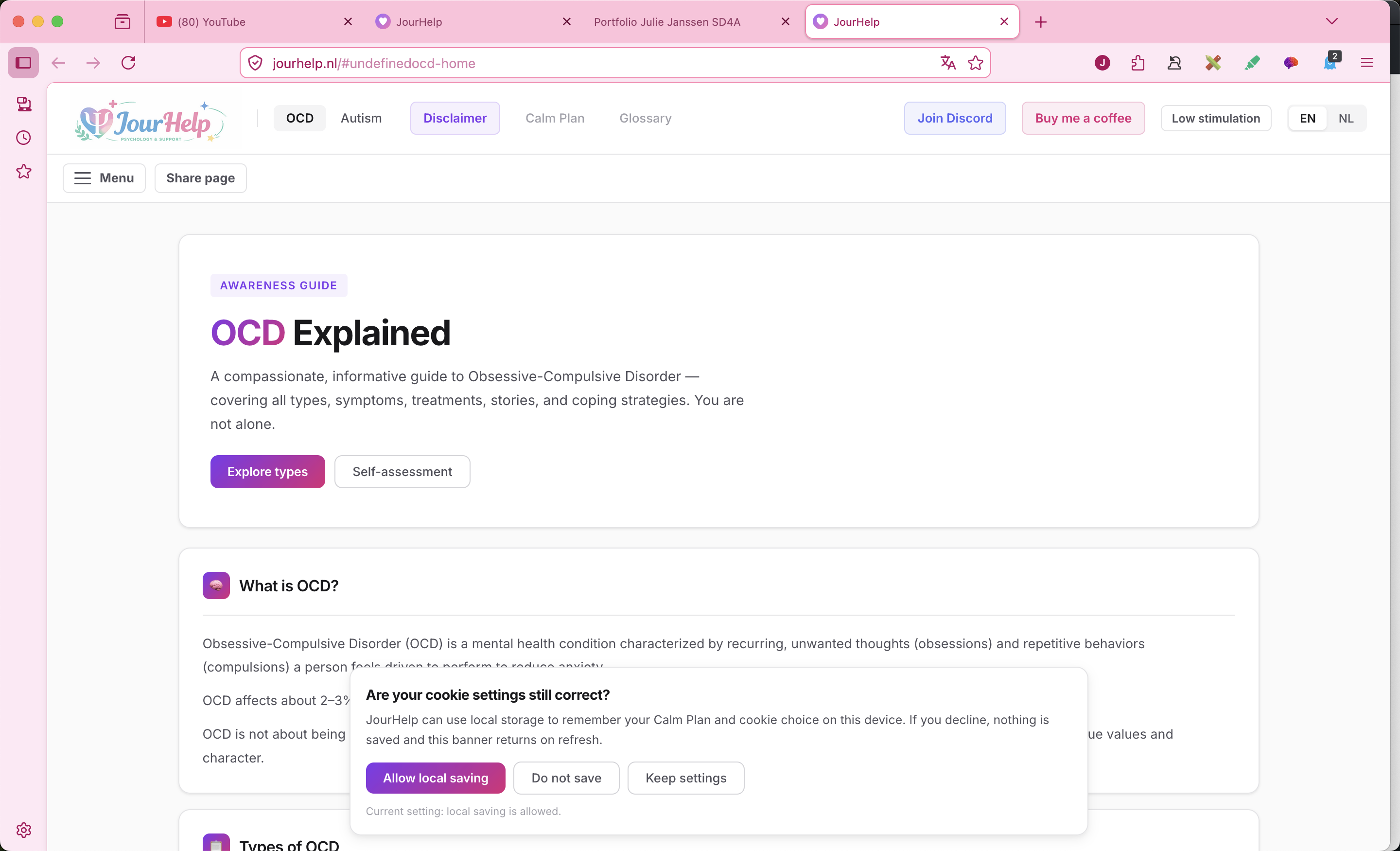Open a new tab with plus
The width and height of the screenshot is (1400, 851).
1041,22
